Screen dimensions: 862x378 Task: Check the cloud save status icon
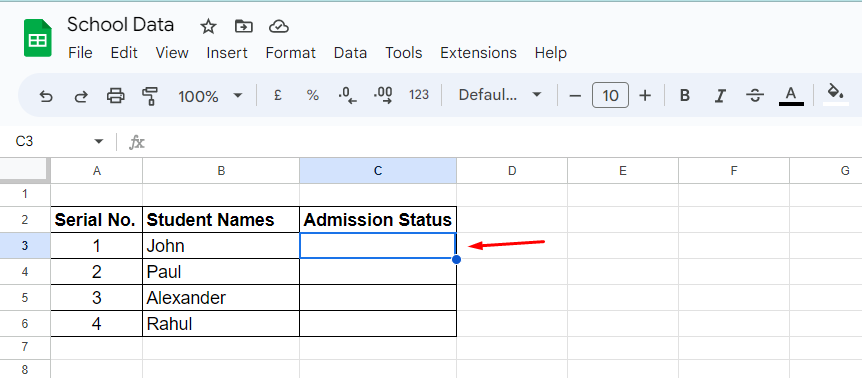coord(279,26)
